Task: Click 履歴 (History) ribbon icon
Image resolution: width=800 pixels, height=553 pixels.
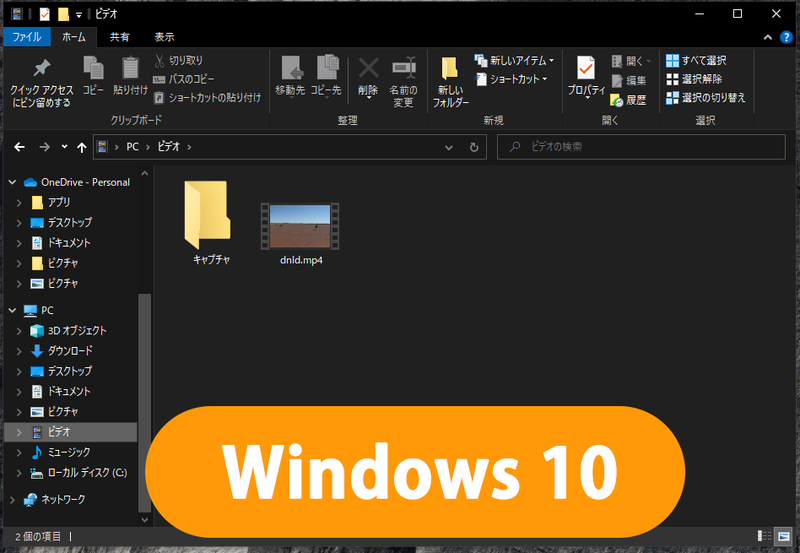Action: pyautogui.click(x=629, y=100)
